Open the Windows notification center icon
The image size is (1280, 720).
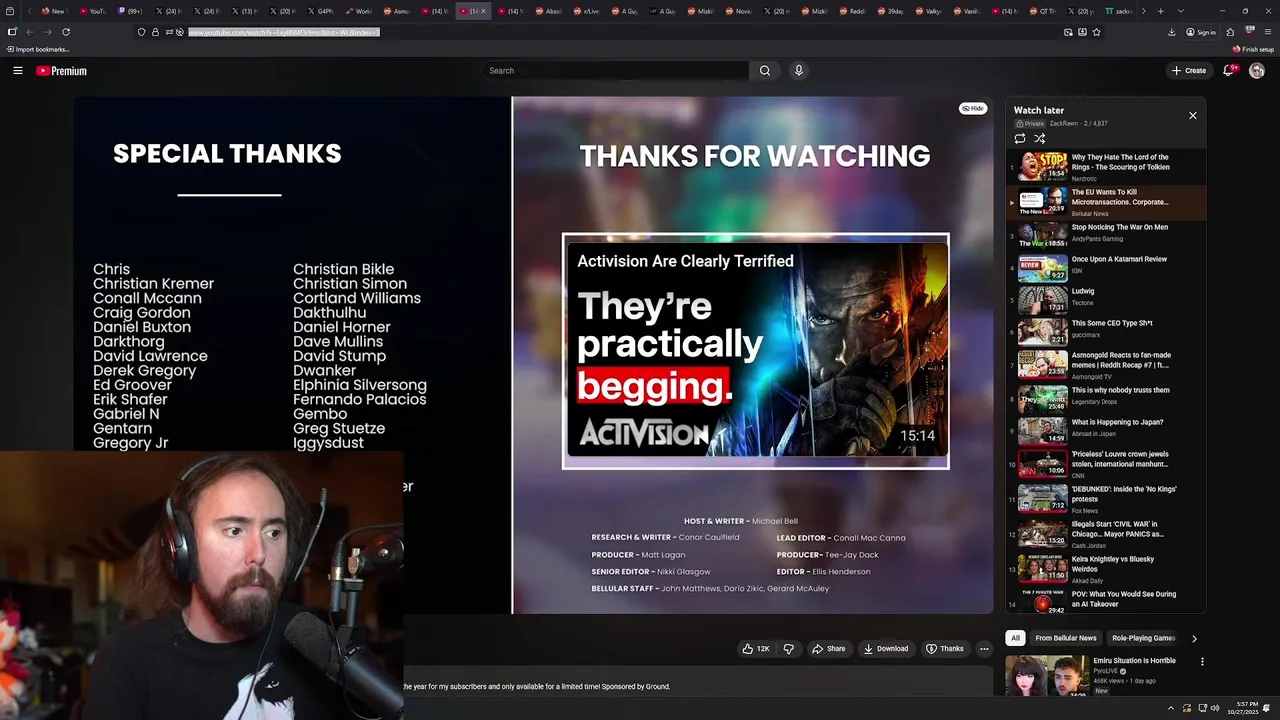(1266, 708)
